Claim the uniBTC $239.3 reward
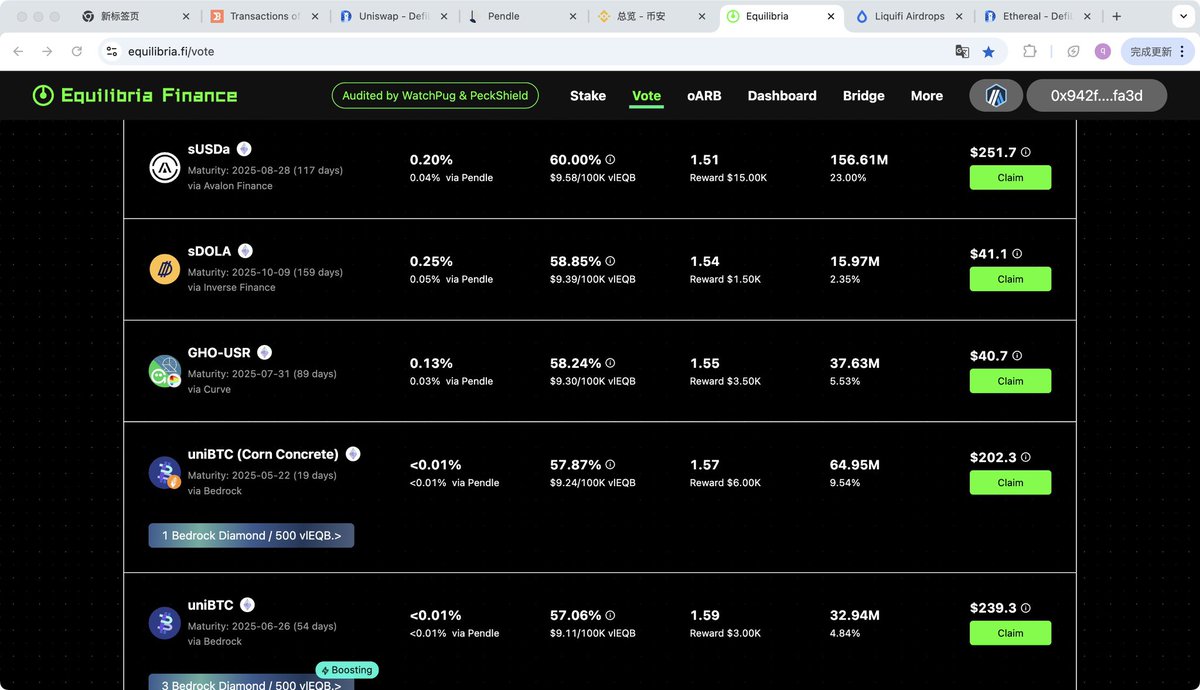1200x690 pixels. [x=1010, y=633]
